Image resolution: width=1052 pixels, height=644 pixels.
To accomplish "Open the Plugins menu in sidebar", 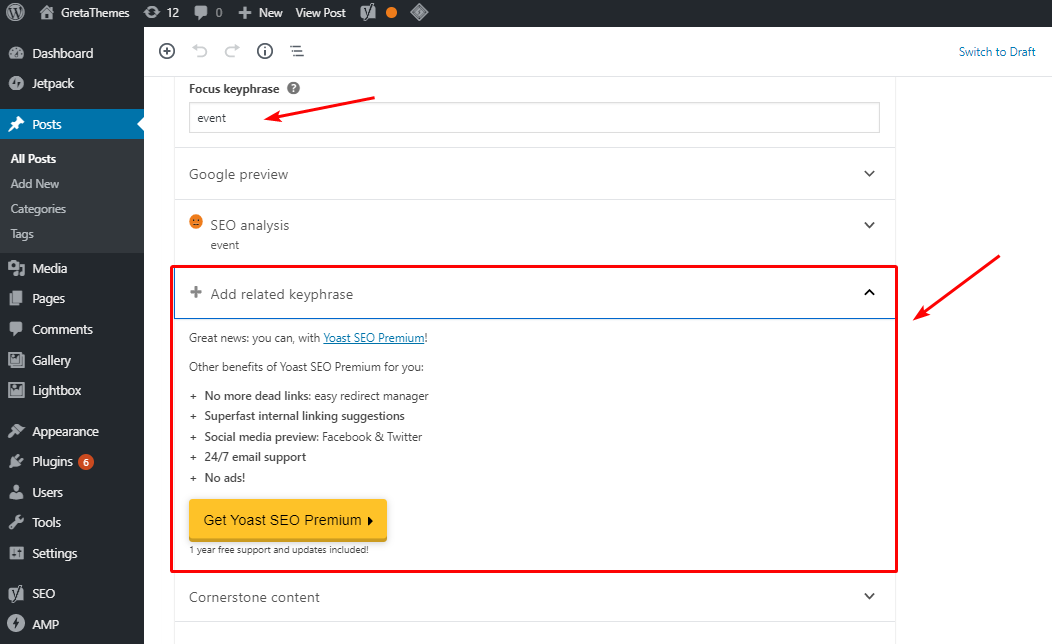I will [x=52, y=462].
